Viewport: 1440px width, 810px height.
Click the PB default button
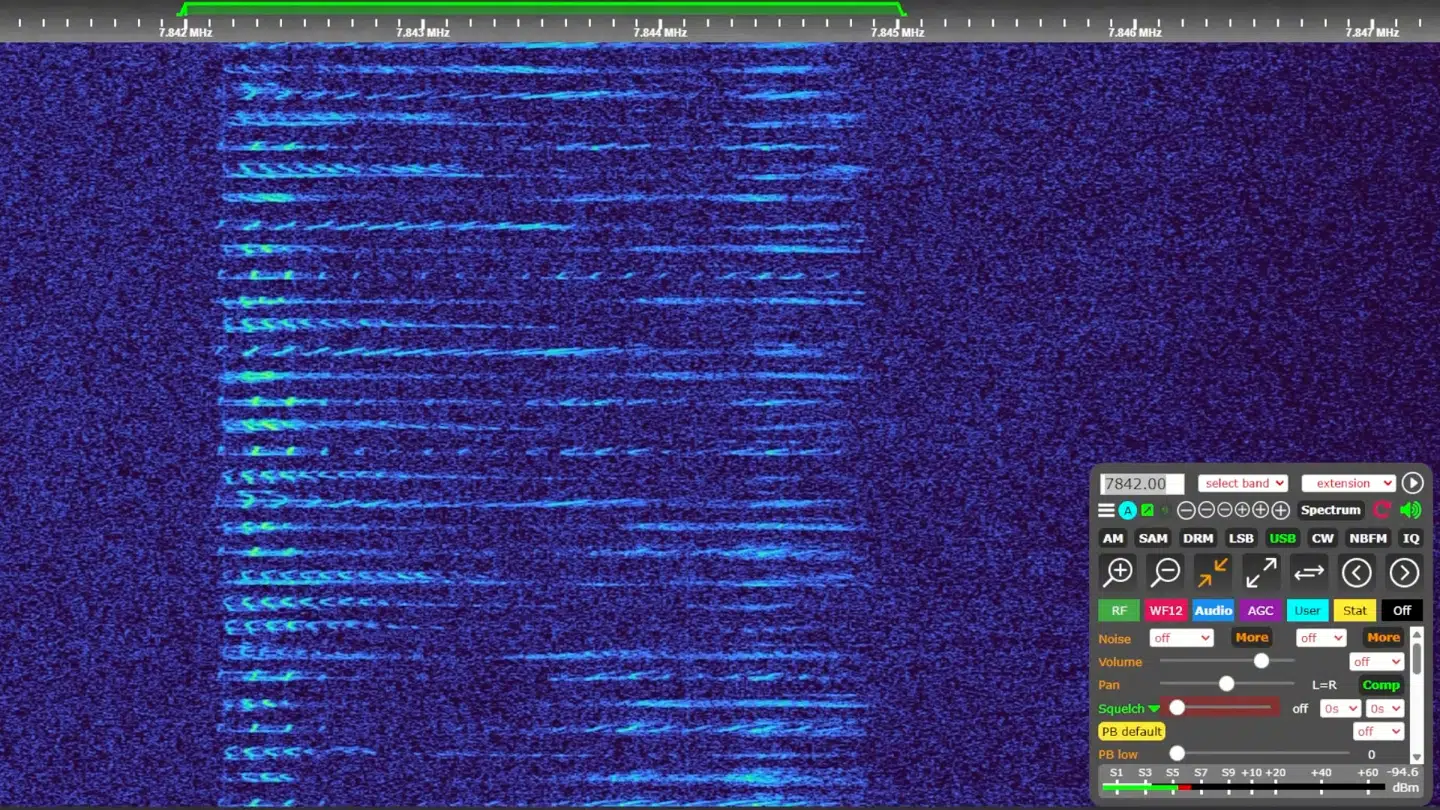tap(1131, 731)
